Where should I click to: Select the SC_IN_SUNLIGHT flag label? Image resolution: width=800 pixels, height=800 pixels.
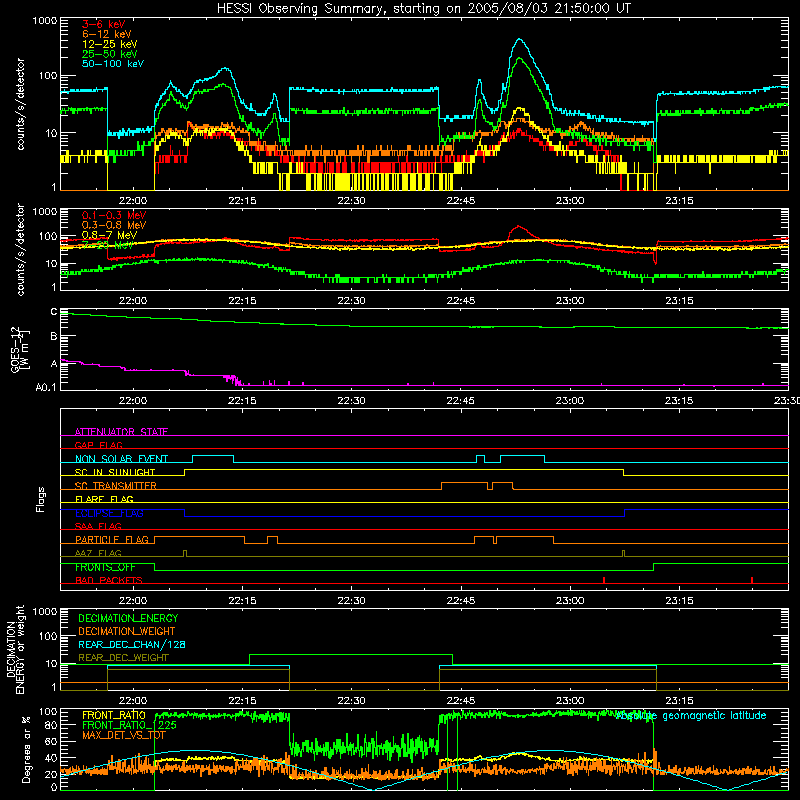click(115, 472)
